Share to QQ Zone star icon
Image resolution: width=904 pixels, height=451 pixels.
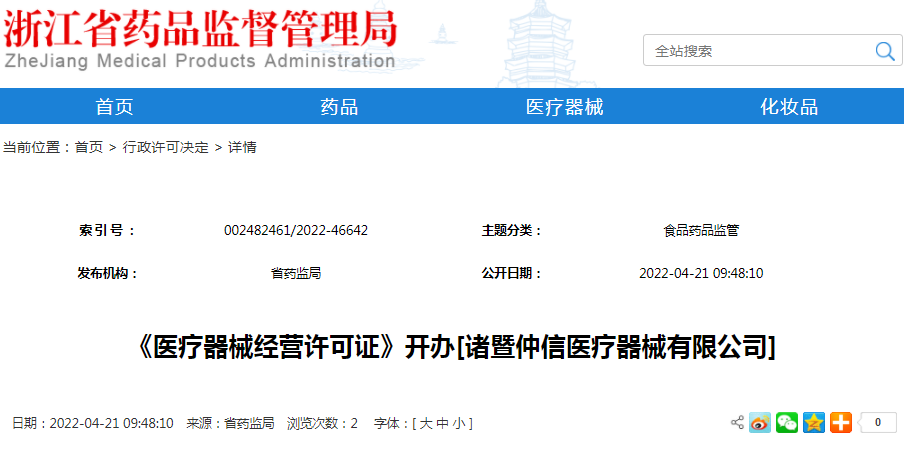point(814,423)
